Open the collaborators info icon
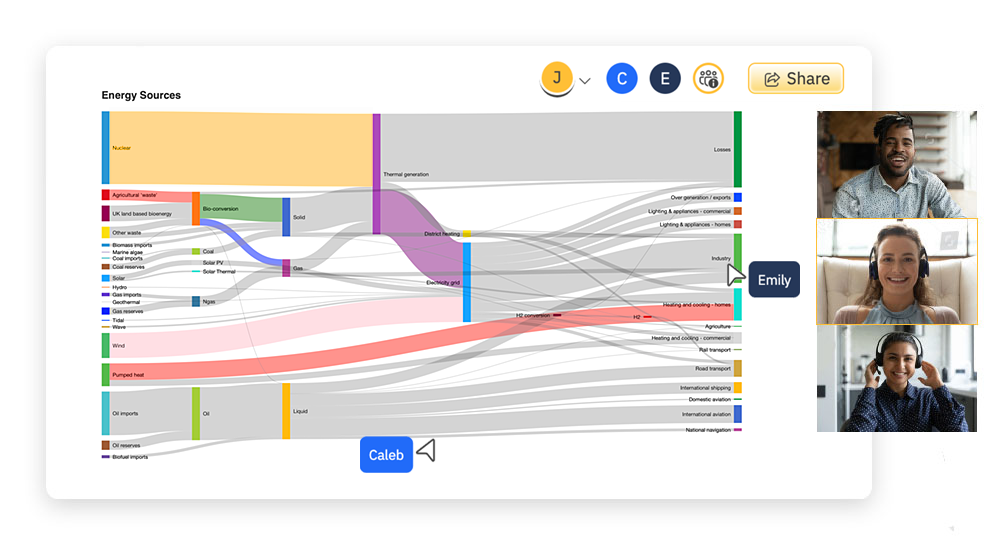Viewport: 1000px width, 550px height. click(x=708, y=78)
